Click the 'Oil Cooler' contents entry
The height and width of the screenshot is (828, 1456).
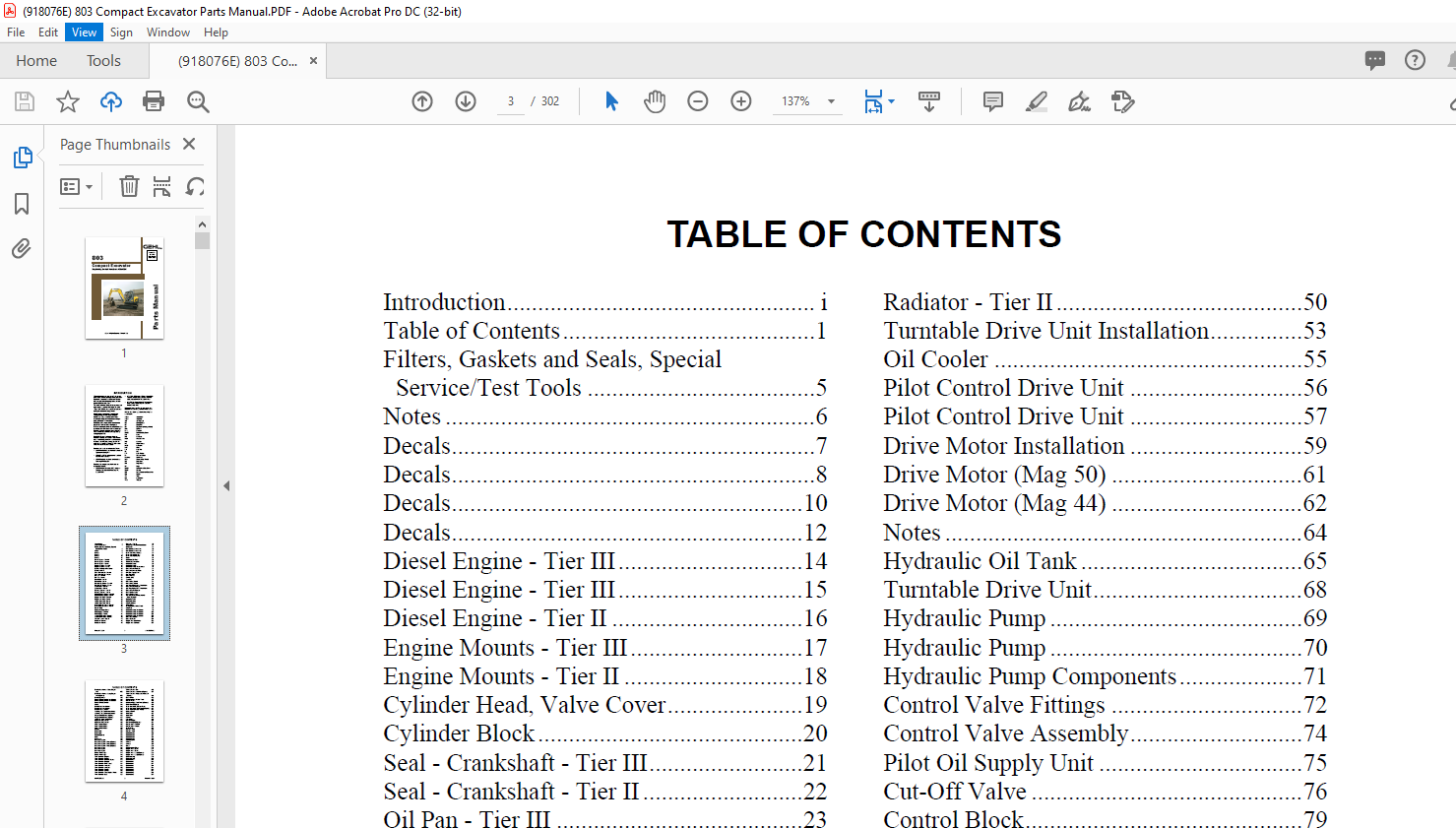[1105, 359]
